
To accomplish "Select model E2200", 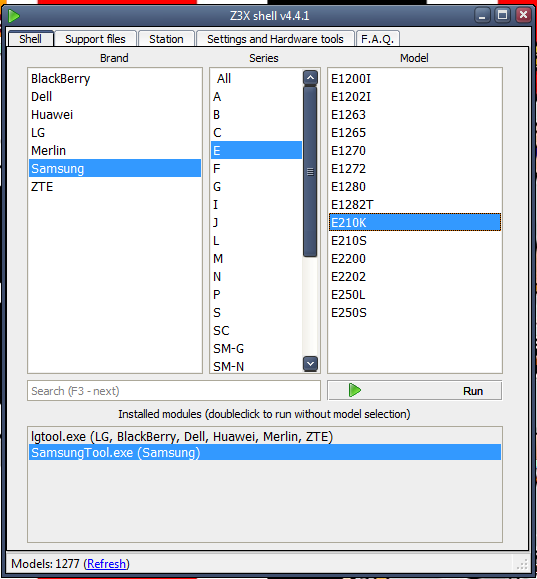I will click(415, 258).
